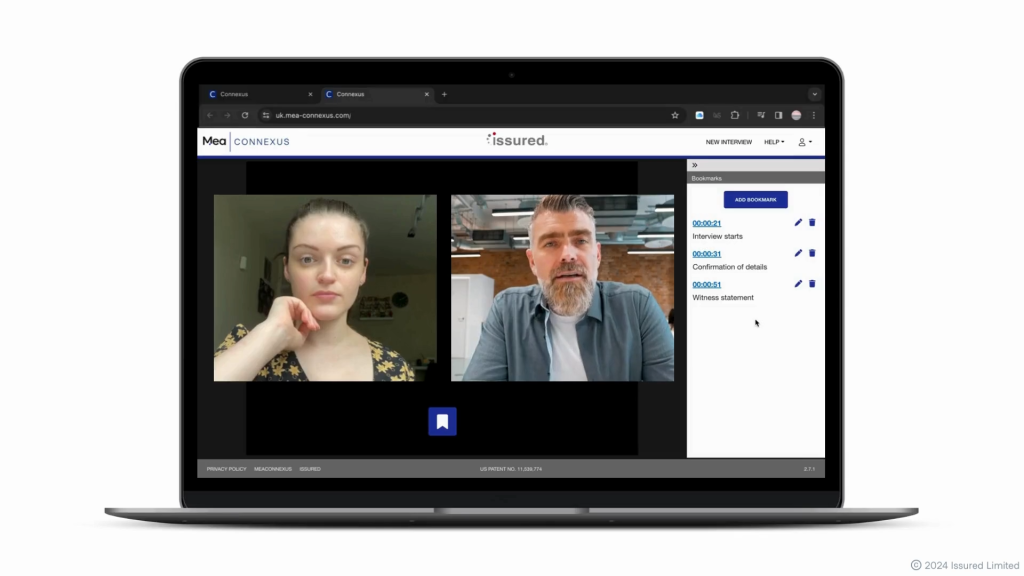Delete the 'Interview starts' bookmark
Screen dimensions: 1024x576
coord(812,223)
